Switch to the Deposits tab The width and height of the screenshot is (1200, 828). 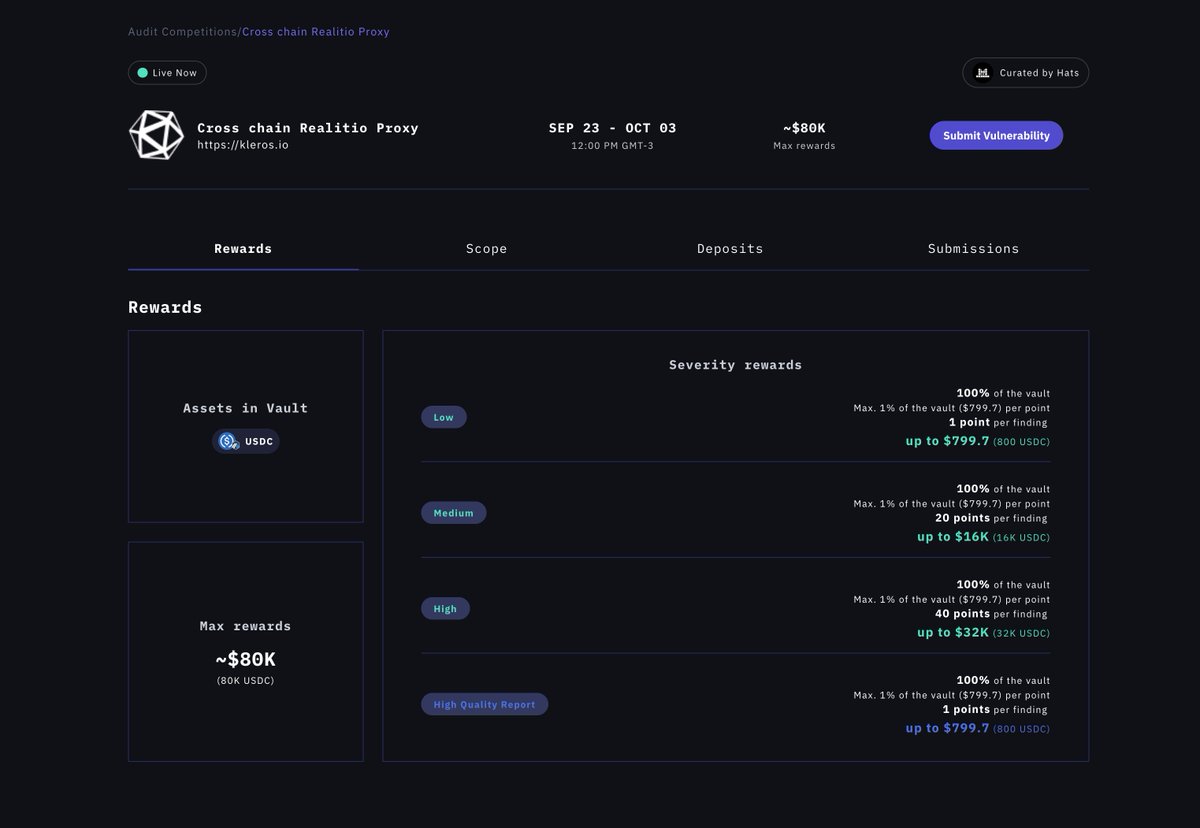click(730, 249)
